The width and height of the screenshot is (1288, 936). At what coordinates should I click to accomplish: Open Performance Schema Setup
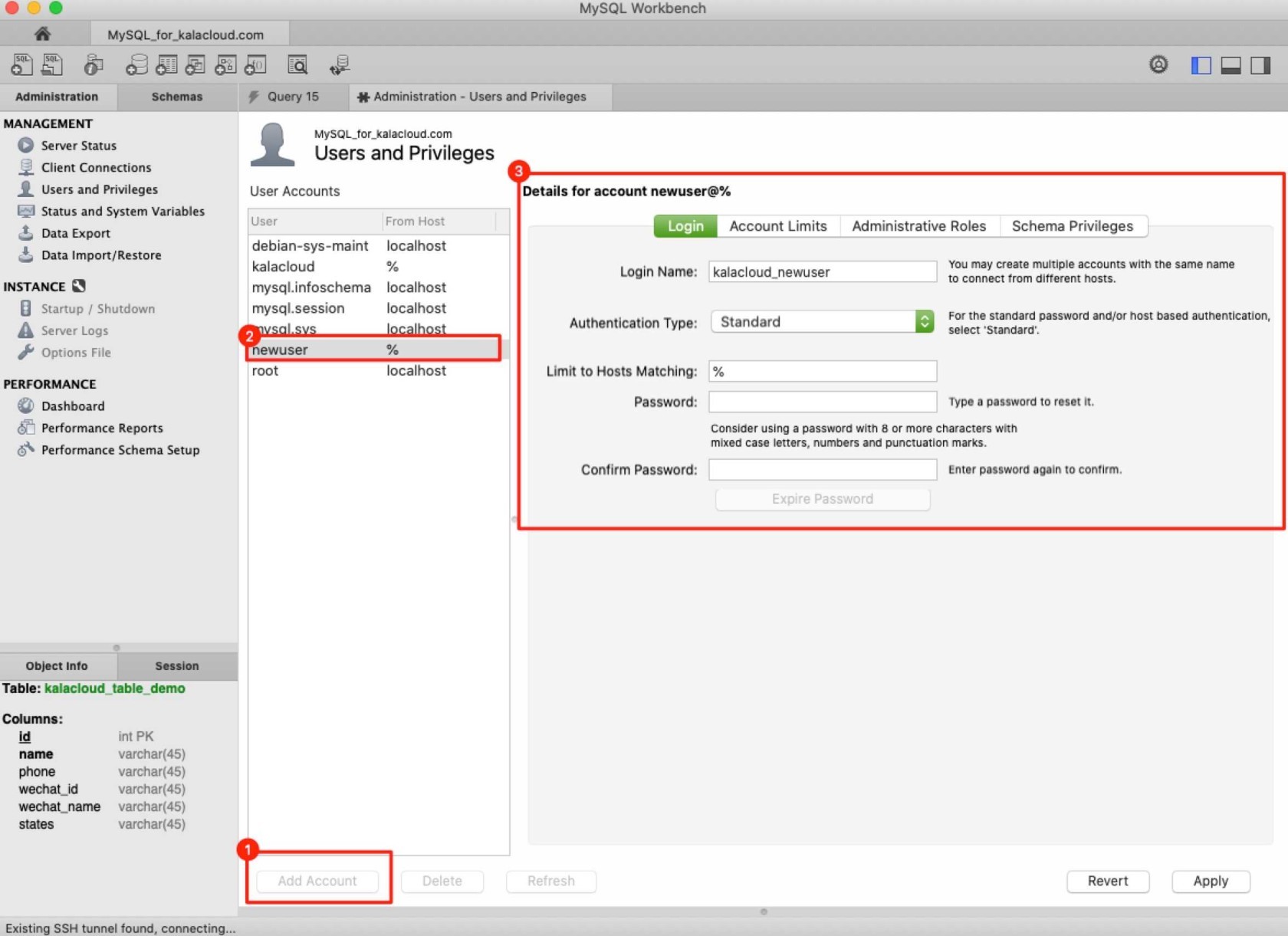(120, 450)
